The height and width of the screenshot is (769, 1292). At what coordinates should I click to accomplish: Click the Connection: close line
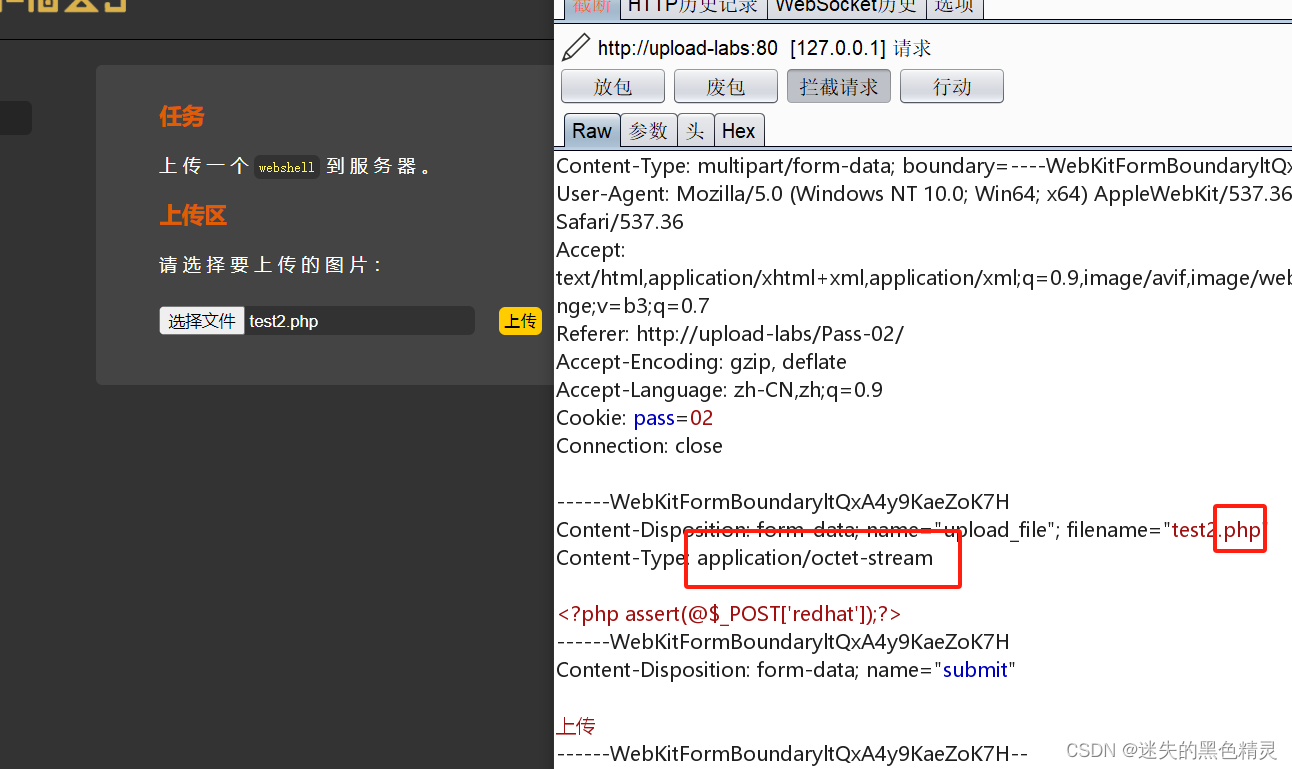pos(639,446)
